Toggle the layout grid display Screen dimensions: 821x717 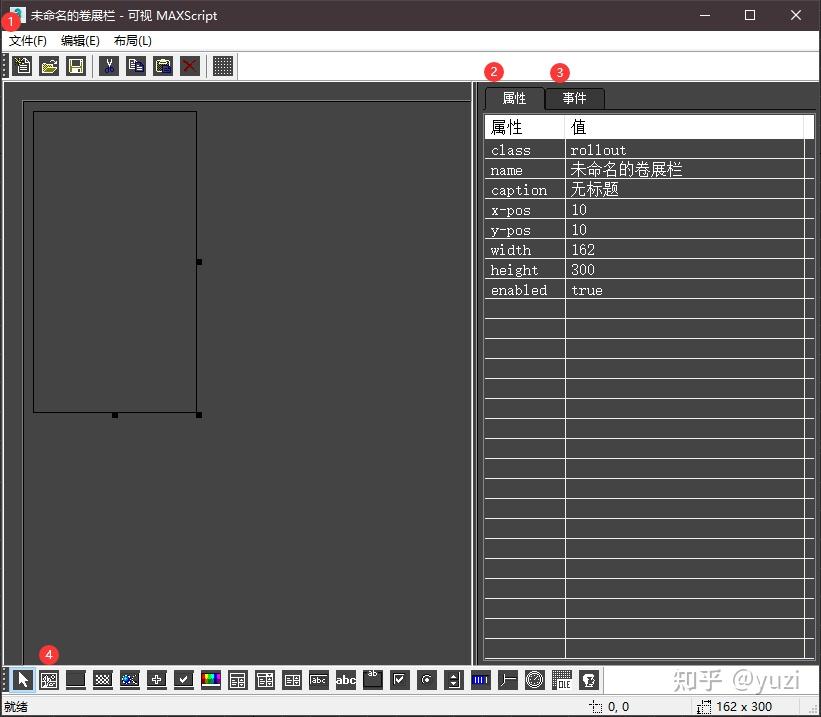[x=222, y=65]
